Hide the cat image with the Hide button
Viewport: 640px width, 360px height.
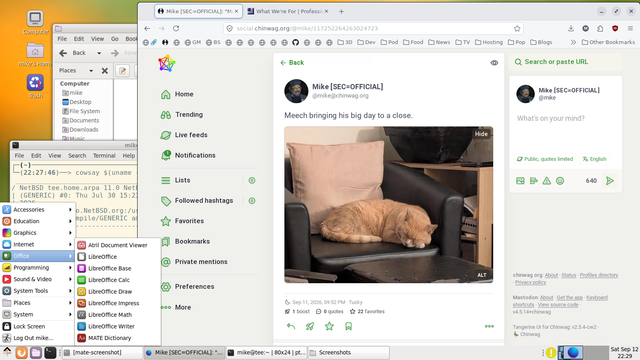481,134
